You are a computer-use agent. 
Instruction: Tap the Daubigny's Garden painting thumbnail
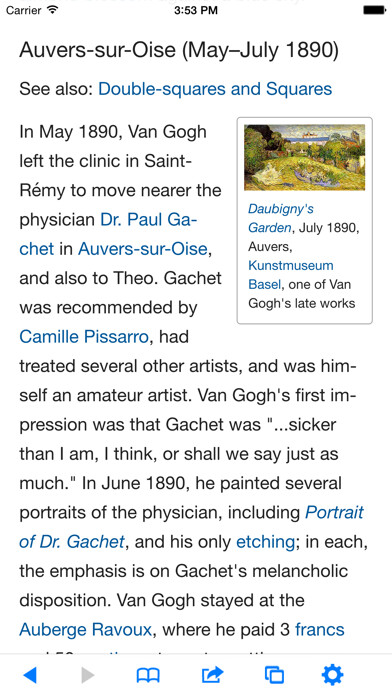(305, 157)
